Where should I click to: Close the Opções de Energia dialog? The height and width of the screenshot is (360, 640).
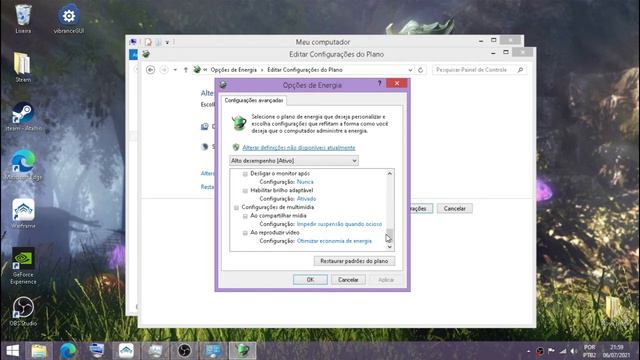click(397, 83)
